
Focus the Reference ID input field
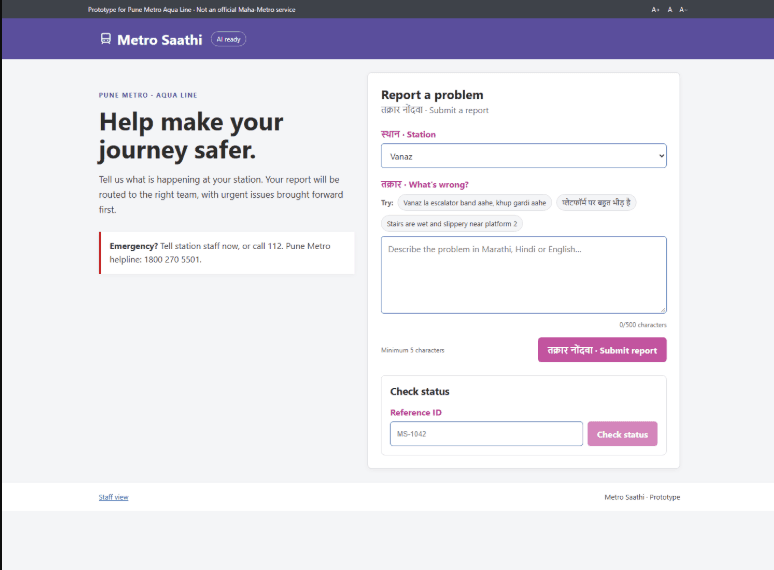click(486, 434)
